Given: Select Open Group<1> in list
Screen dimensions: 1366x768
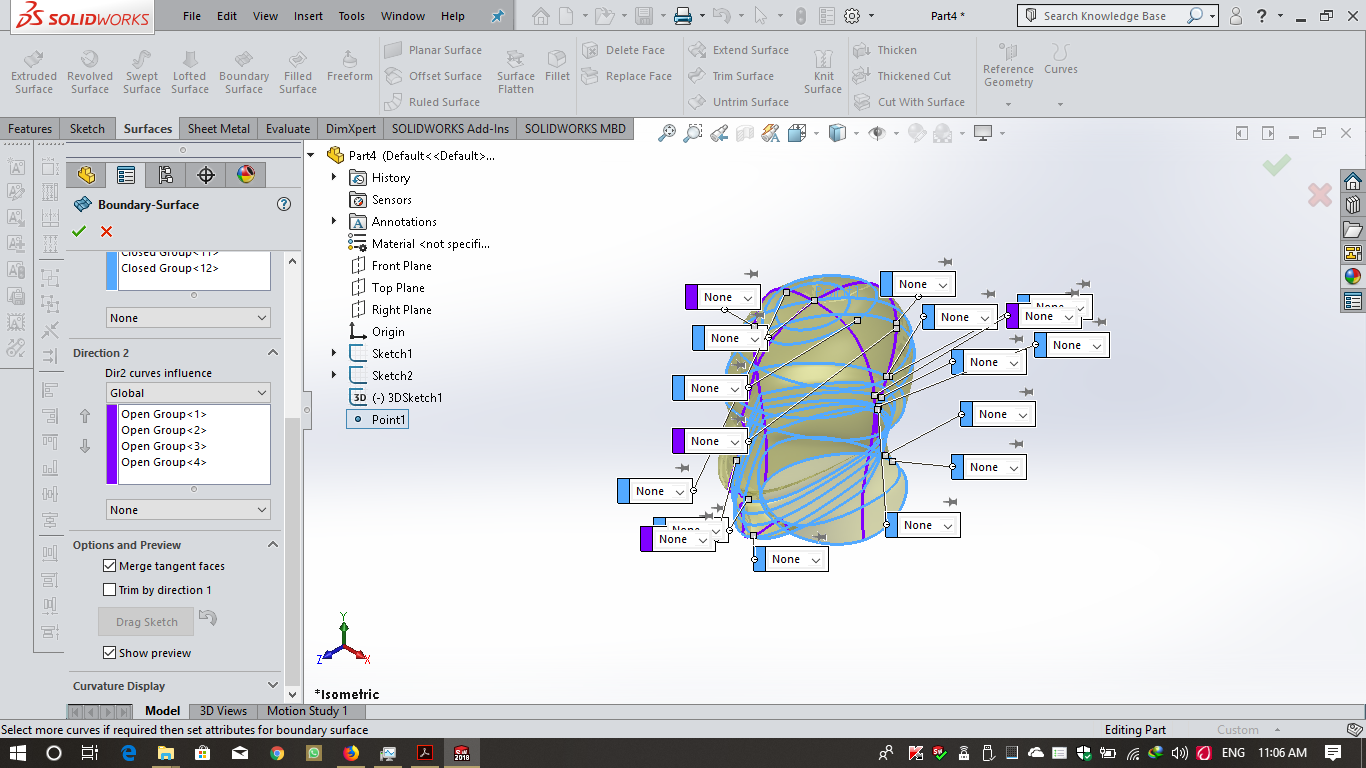Looking at the screenshot, I should [x=164, y=414].
